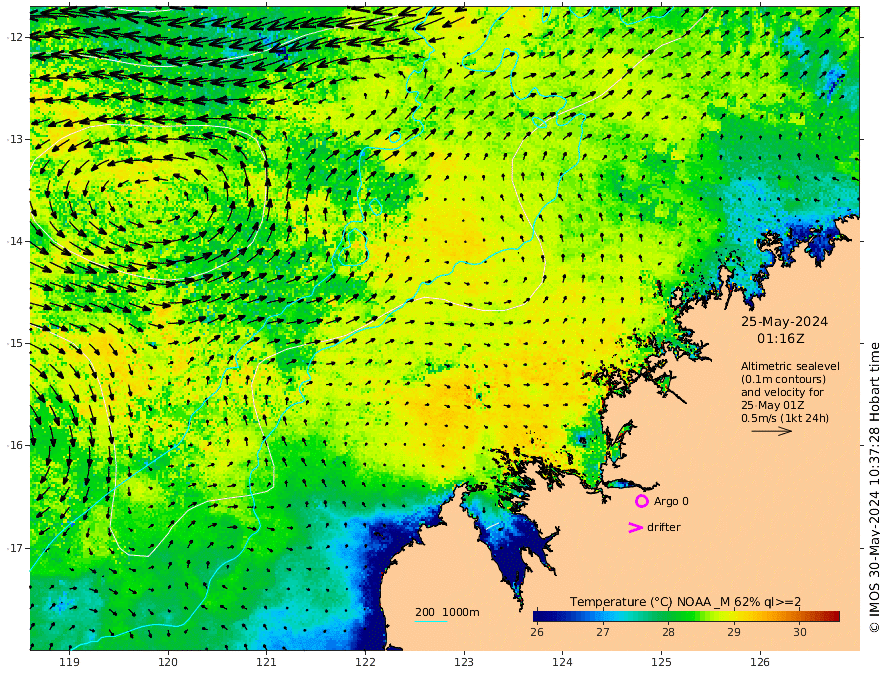Click the longitude 119 axis label
The width and height of the screenshot is (880, 680).
point(69,663)
